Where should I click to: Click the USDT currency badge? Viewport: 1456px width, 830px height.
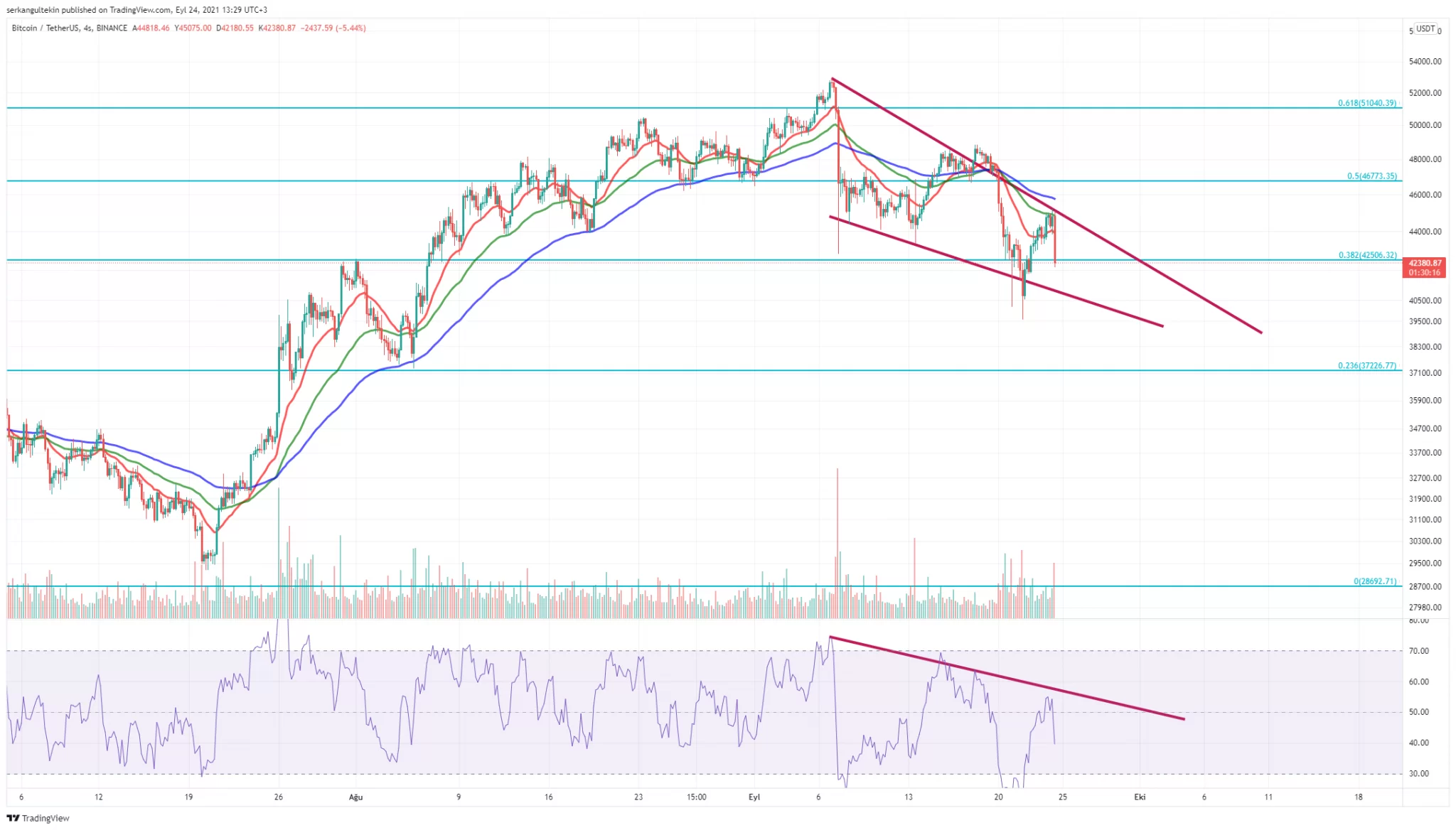[1425, 28]
